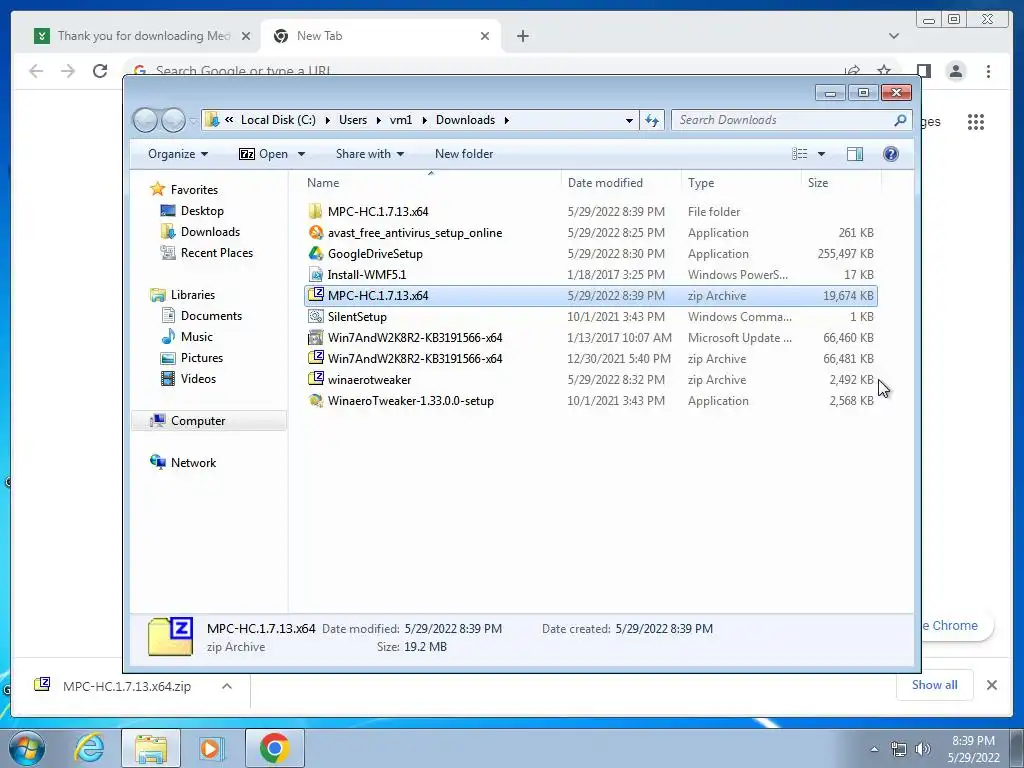Expand the view options dropdown arrow

click(x=822, y=154)
